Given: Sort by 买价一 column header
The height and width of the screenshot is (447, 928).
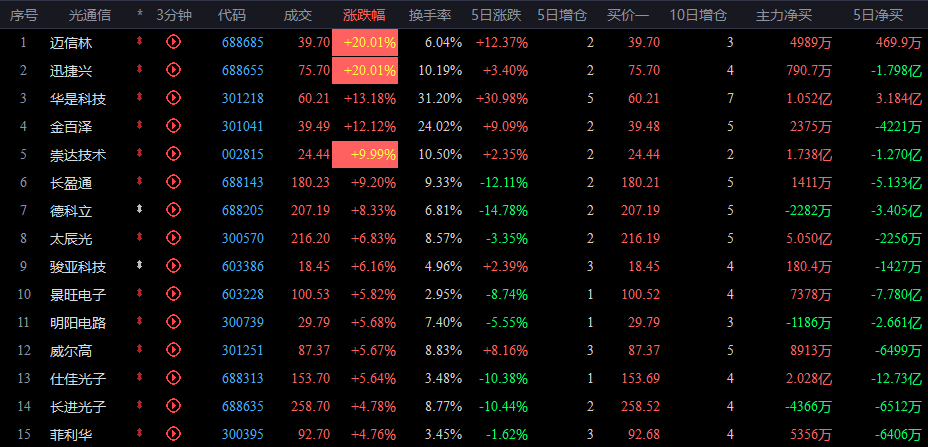Looking at the screenshot, I should [x=627, y=15].
